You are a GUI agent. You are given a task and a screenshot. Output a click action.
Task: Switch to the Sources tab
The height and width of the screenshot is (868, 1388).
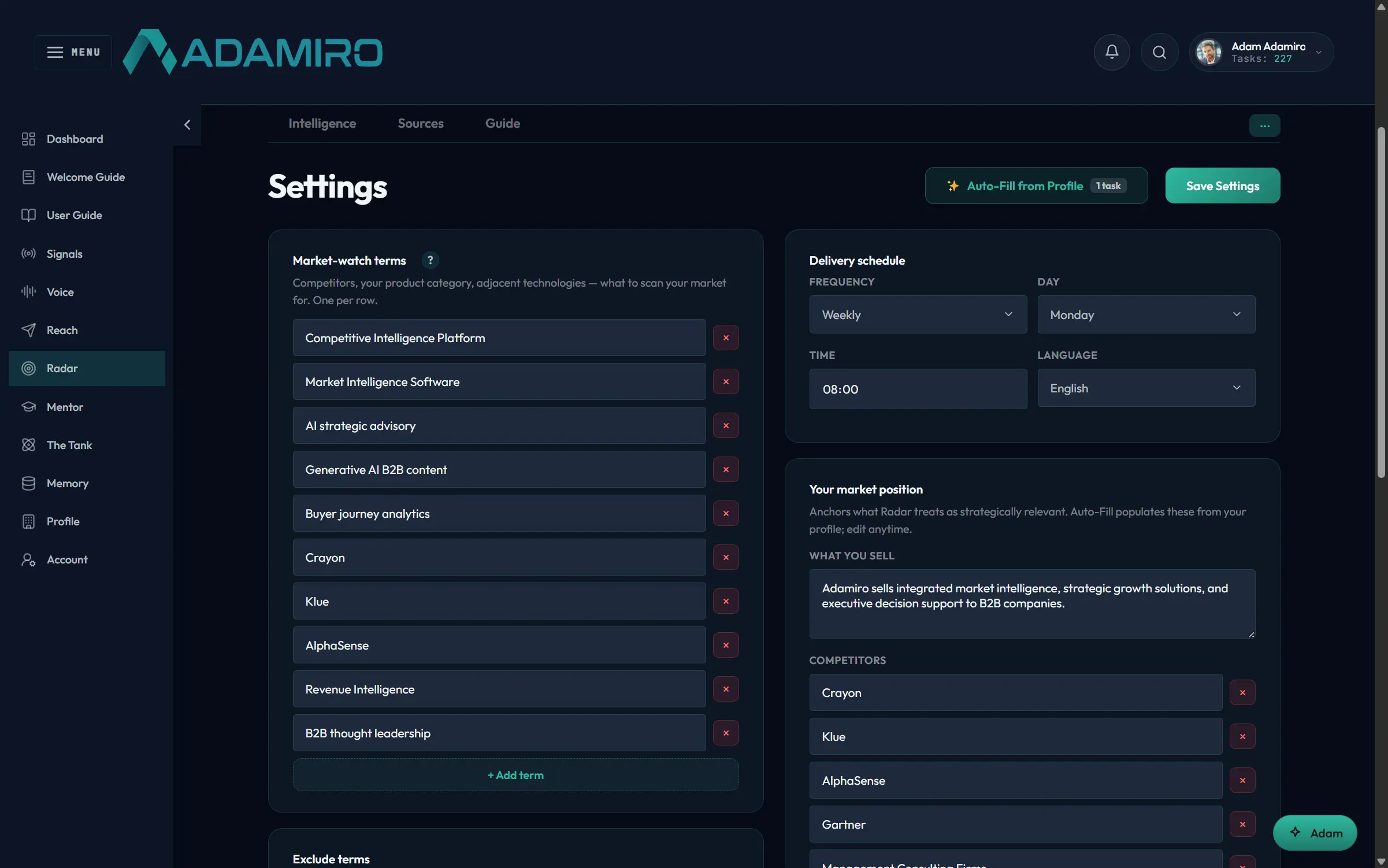(420, 123)
